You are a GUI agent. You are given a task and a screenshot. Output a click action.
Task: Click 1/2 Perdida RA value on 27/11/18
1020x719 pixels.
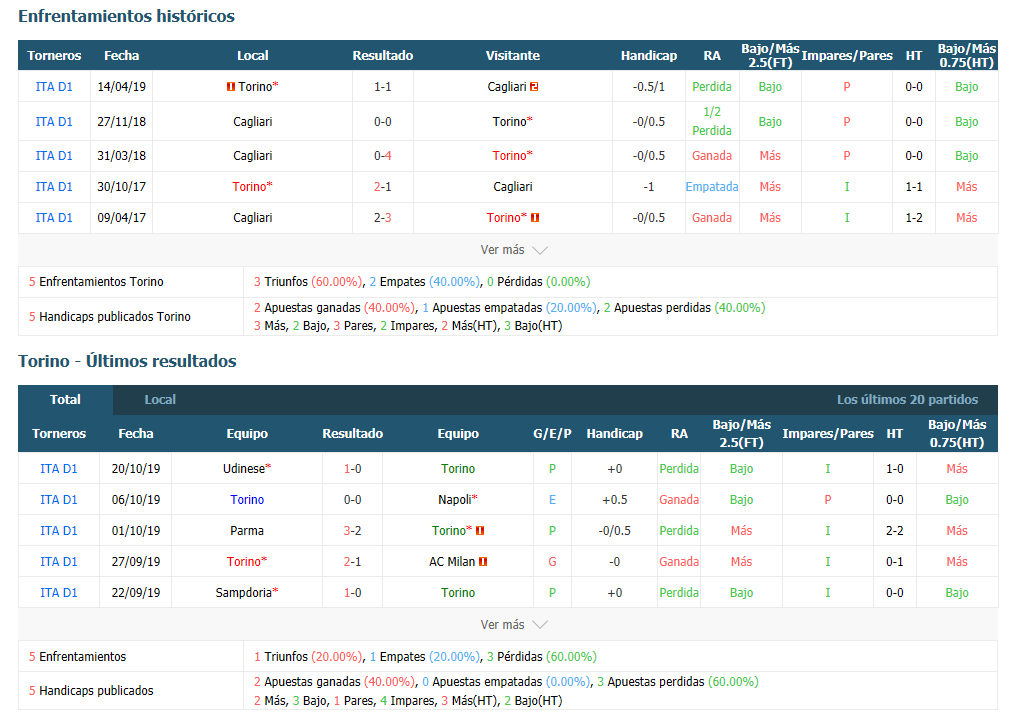point(712,122)
